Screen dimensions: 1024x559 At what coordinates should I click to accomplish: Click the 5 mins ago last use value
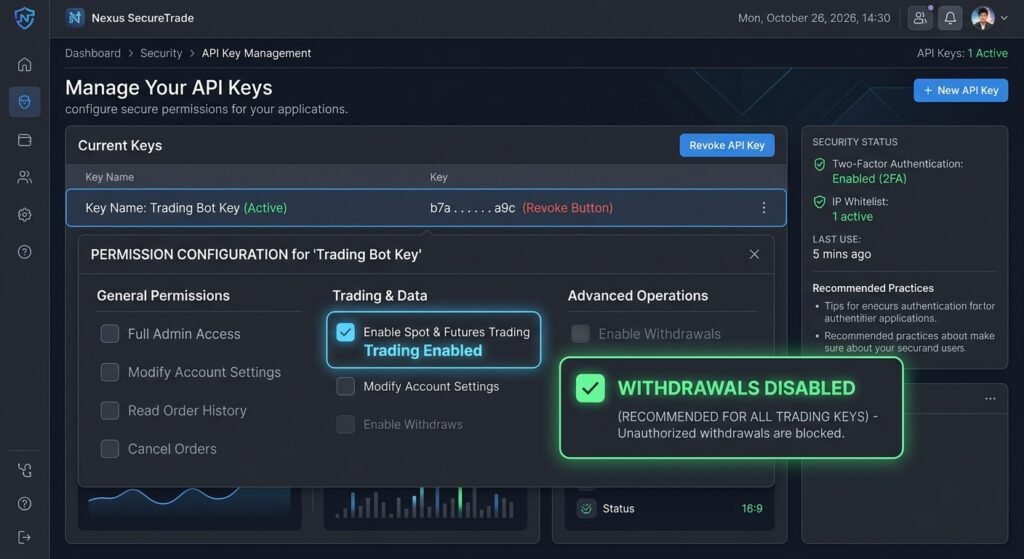(842, 254)
